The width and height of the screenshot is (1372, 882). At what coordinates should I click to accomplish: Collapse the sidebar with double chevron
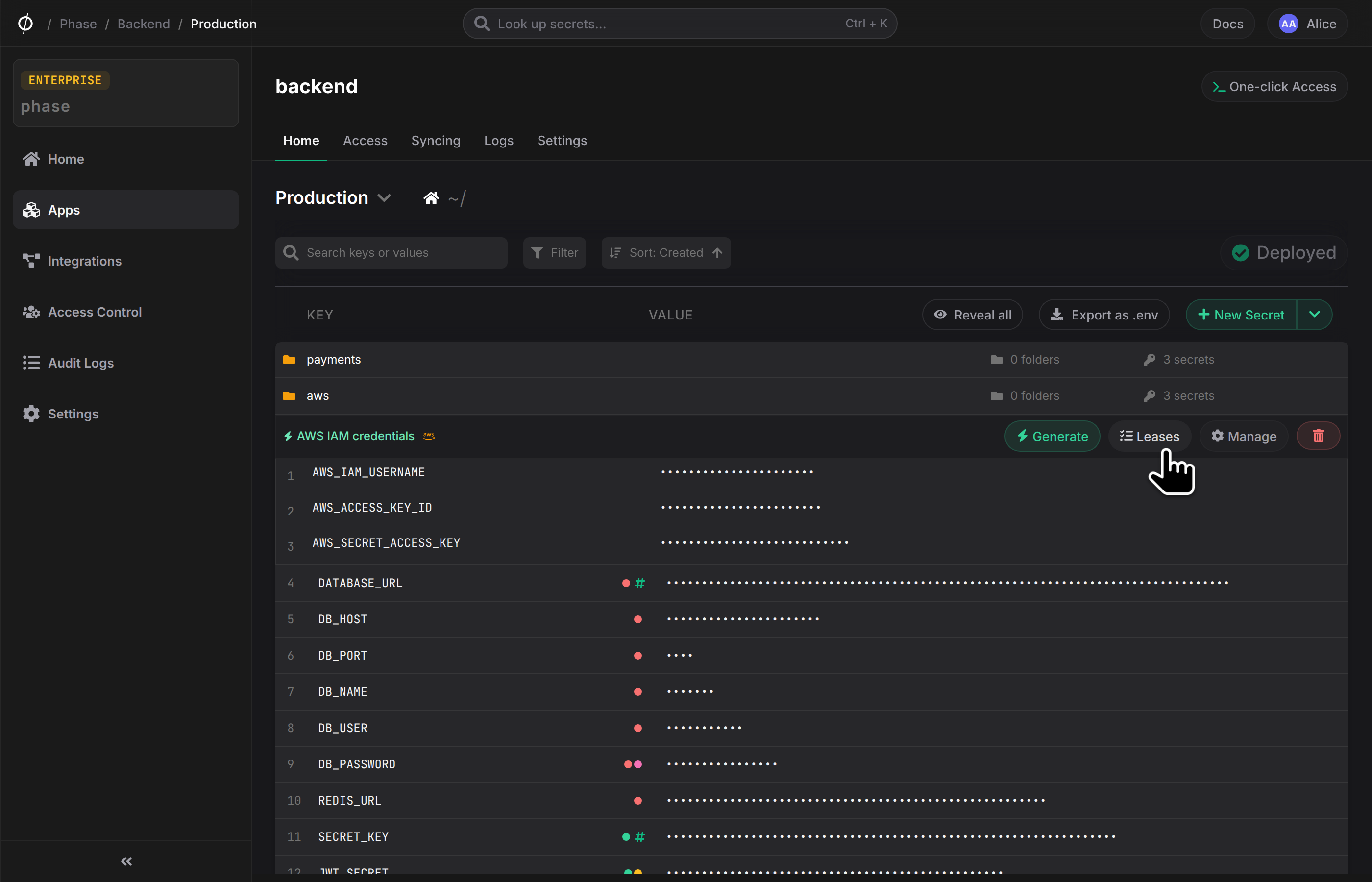tap(126, 861)
